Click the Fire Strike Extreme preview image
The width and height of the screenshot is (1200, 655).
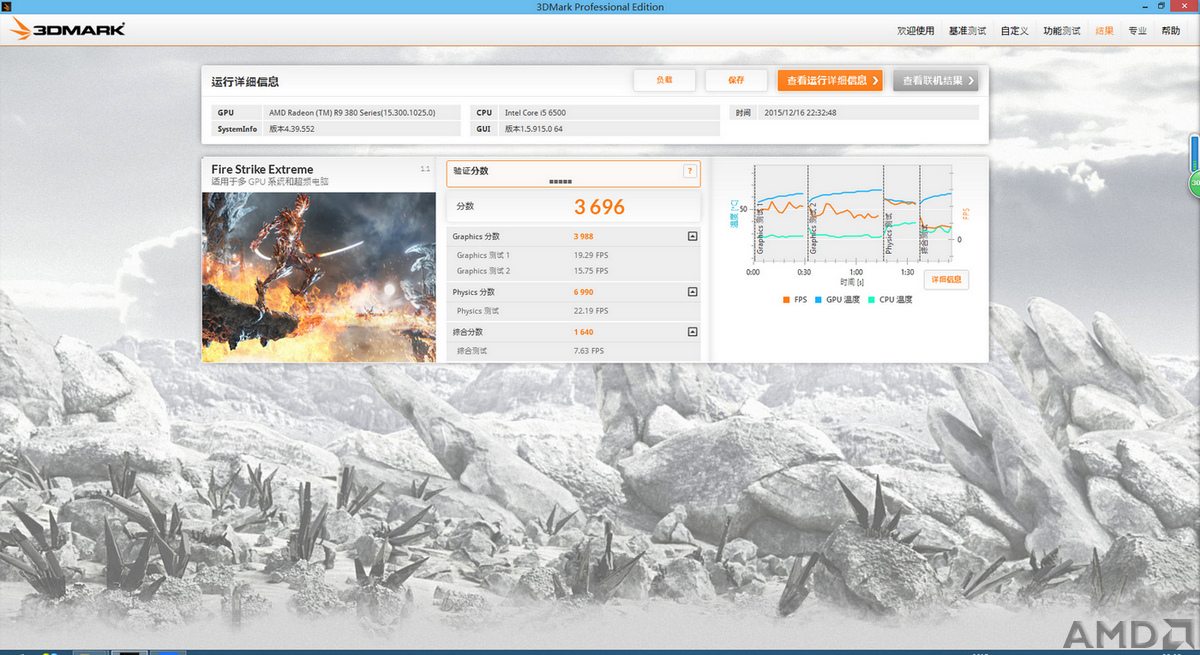pyautogui.click(x=318, y=276)
